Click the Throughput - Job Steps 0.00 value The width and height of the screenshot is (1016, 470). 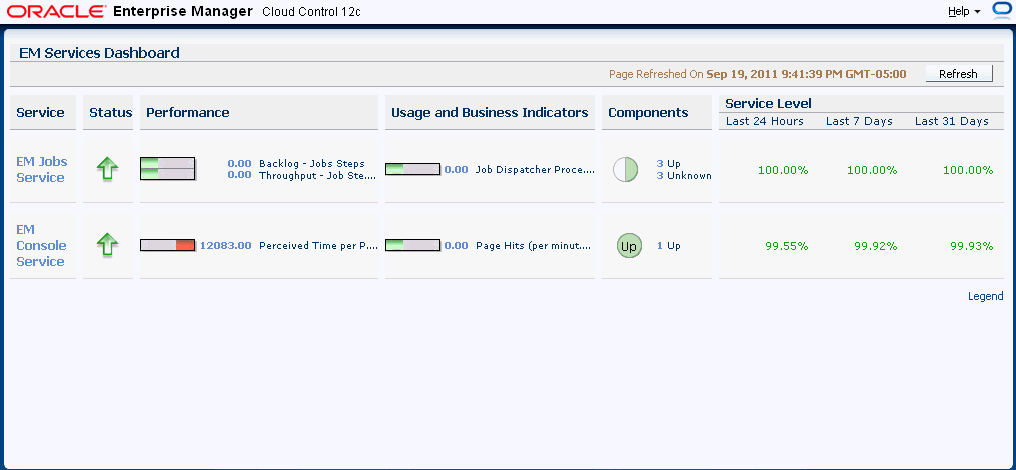click(239, 174)
